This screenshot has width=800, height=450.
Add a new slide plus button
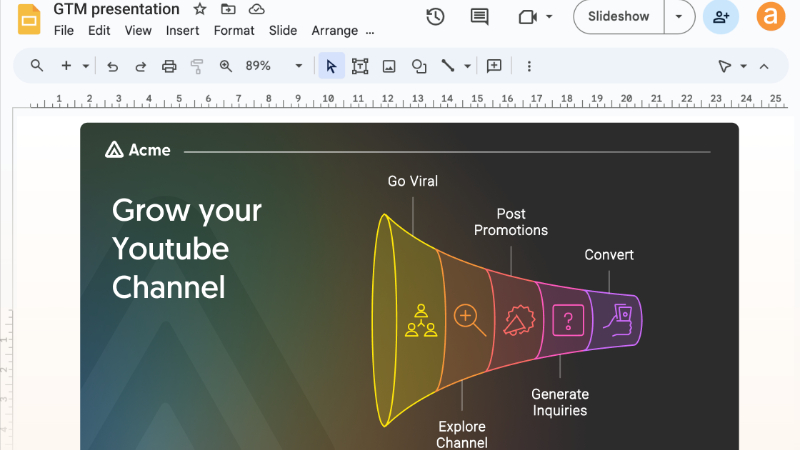(66, 66)
